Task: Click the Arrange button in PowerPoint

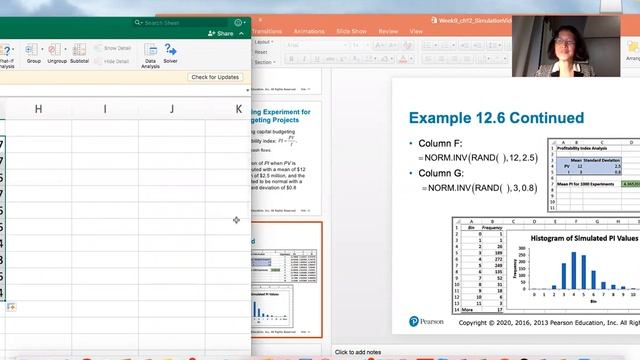Action: click(x=633, y=51)
